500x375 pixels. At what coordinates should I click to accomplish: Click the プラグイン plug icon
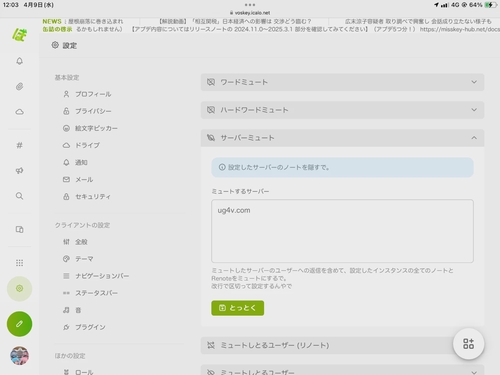[66, 327]
